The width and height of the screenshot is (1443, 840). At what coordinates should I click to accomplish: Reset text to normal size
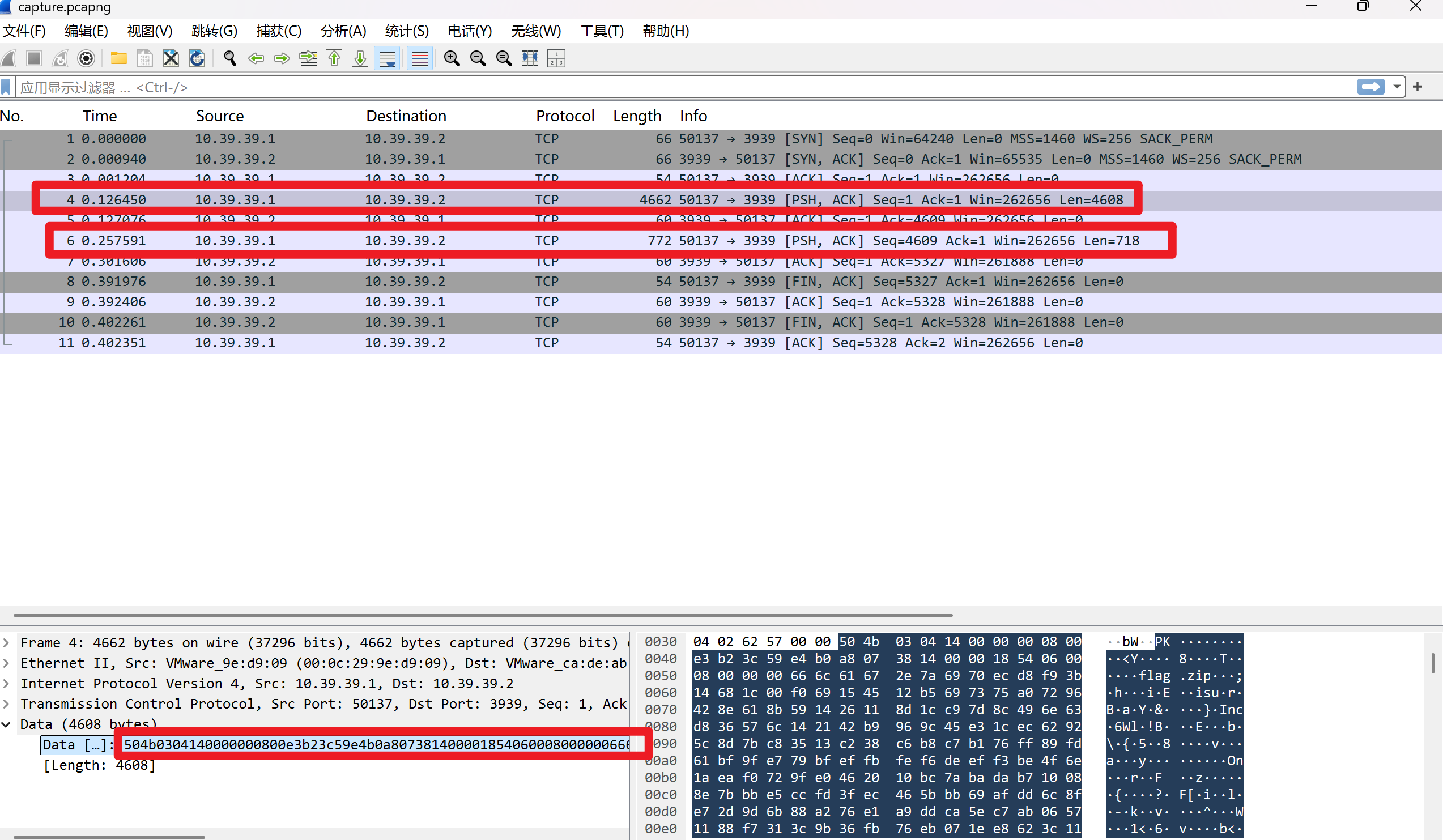pos(504,58)
